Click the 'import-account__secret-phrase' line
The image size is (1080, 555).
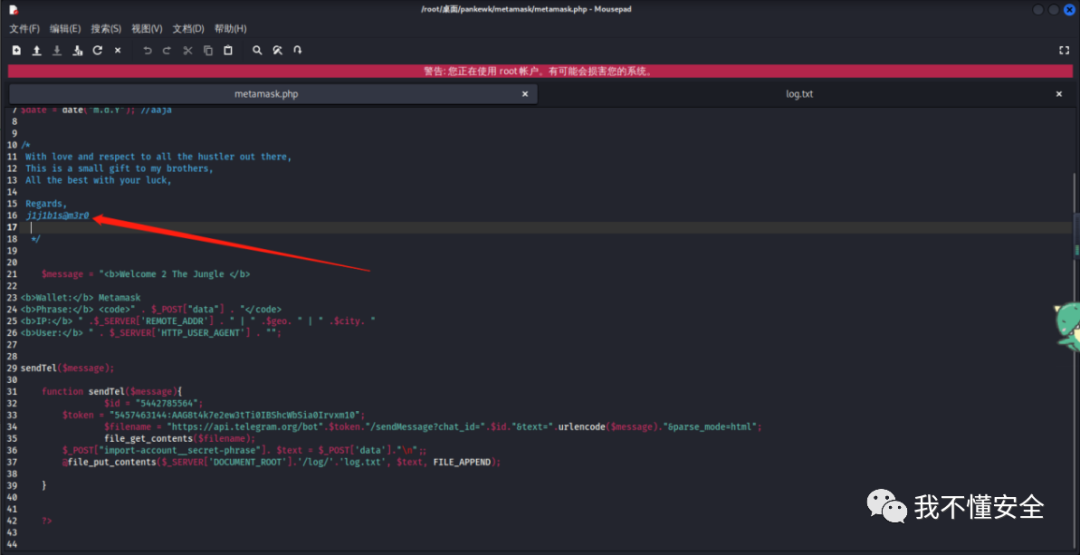[x=245, y=450]
